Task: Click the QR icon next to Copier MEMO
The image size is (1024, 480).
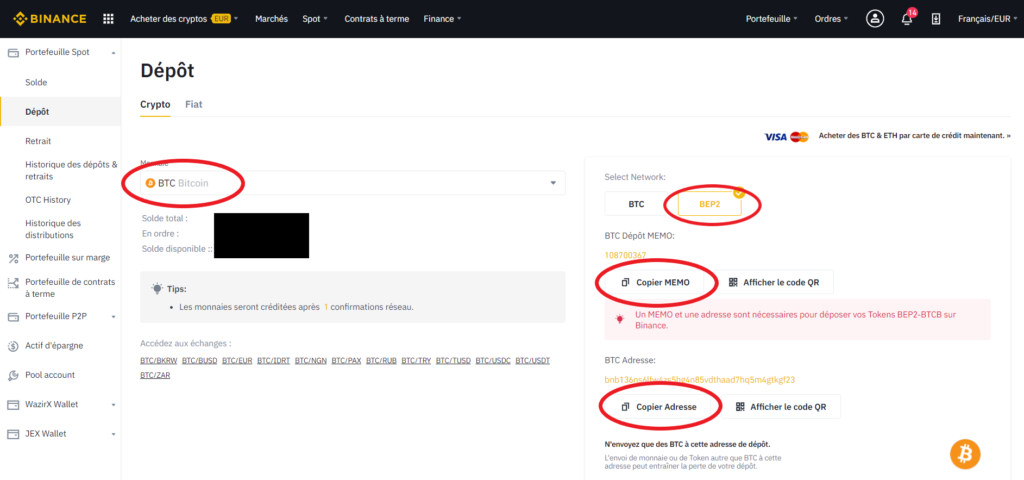Action: pos(733,282)
